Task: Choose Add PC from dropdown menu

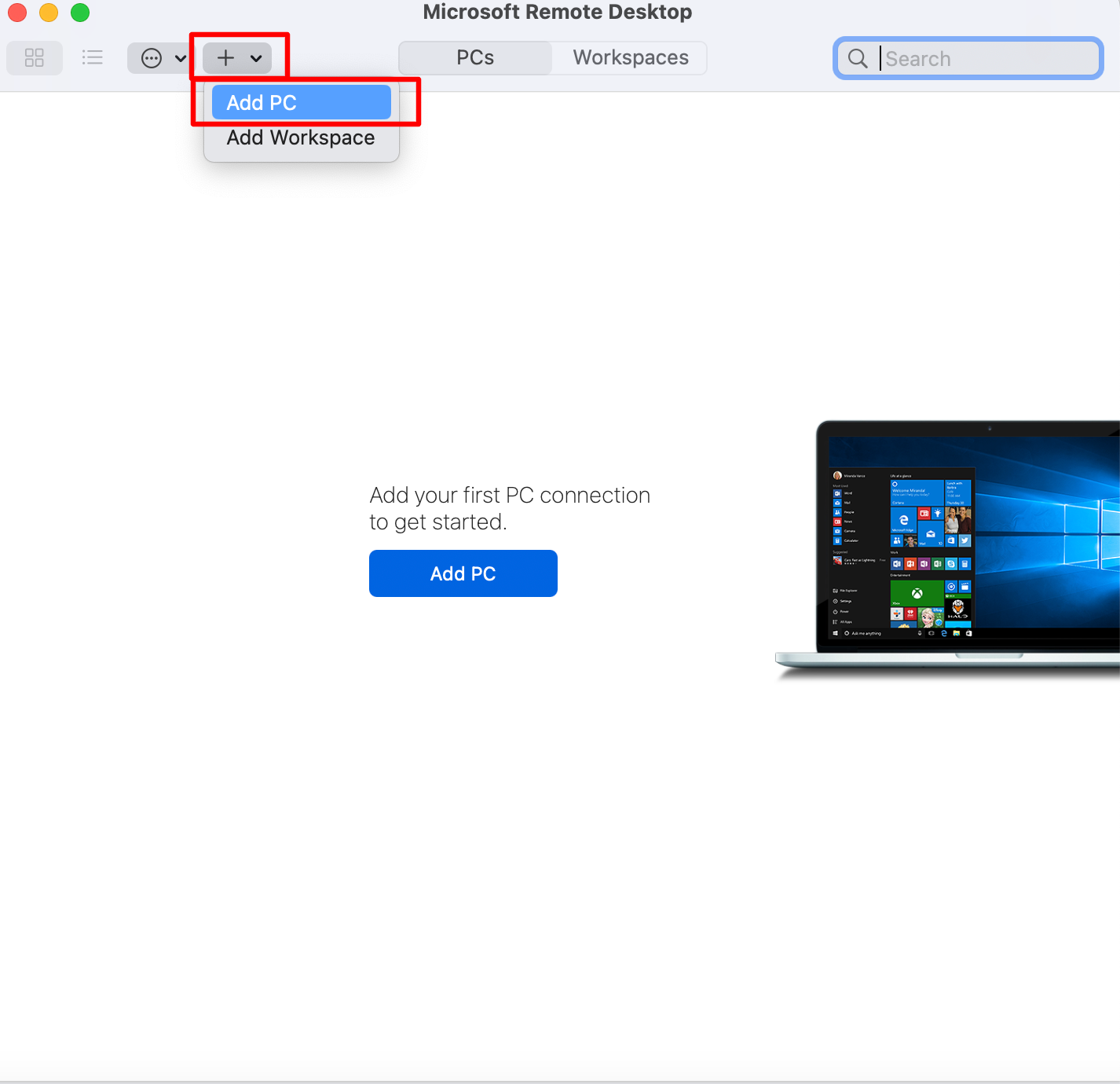Action: pyautogui.click(x=302, y=103)
